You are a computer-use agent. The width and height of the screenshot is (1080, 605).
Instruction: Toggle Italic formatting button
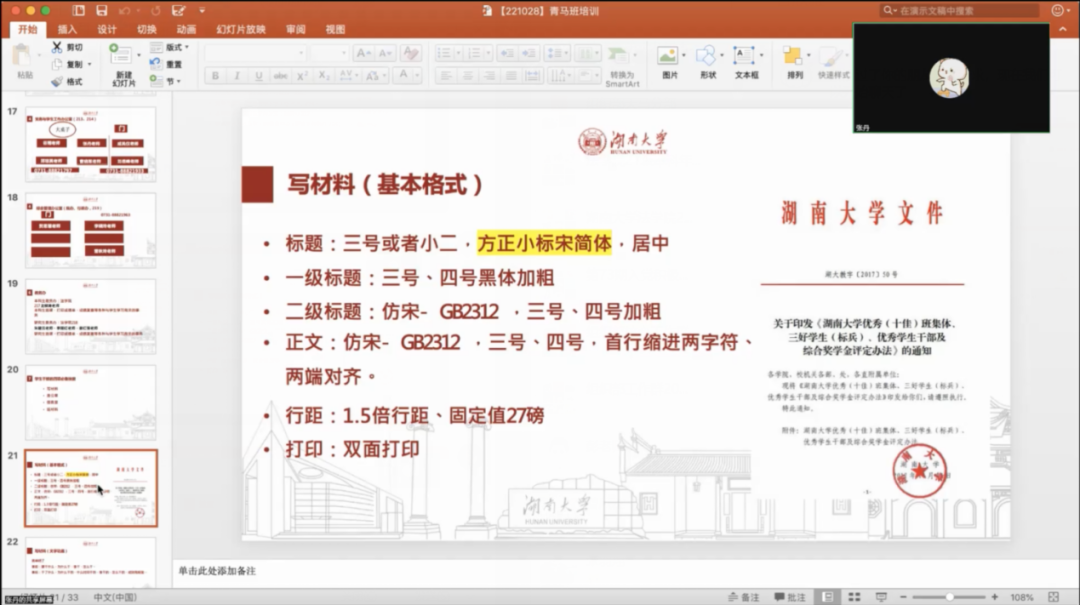[x=237, y=76]
